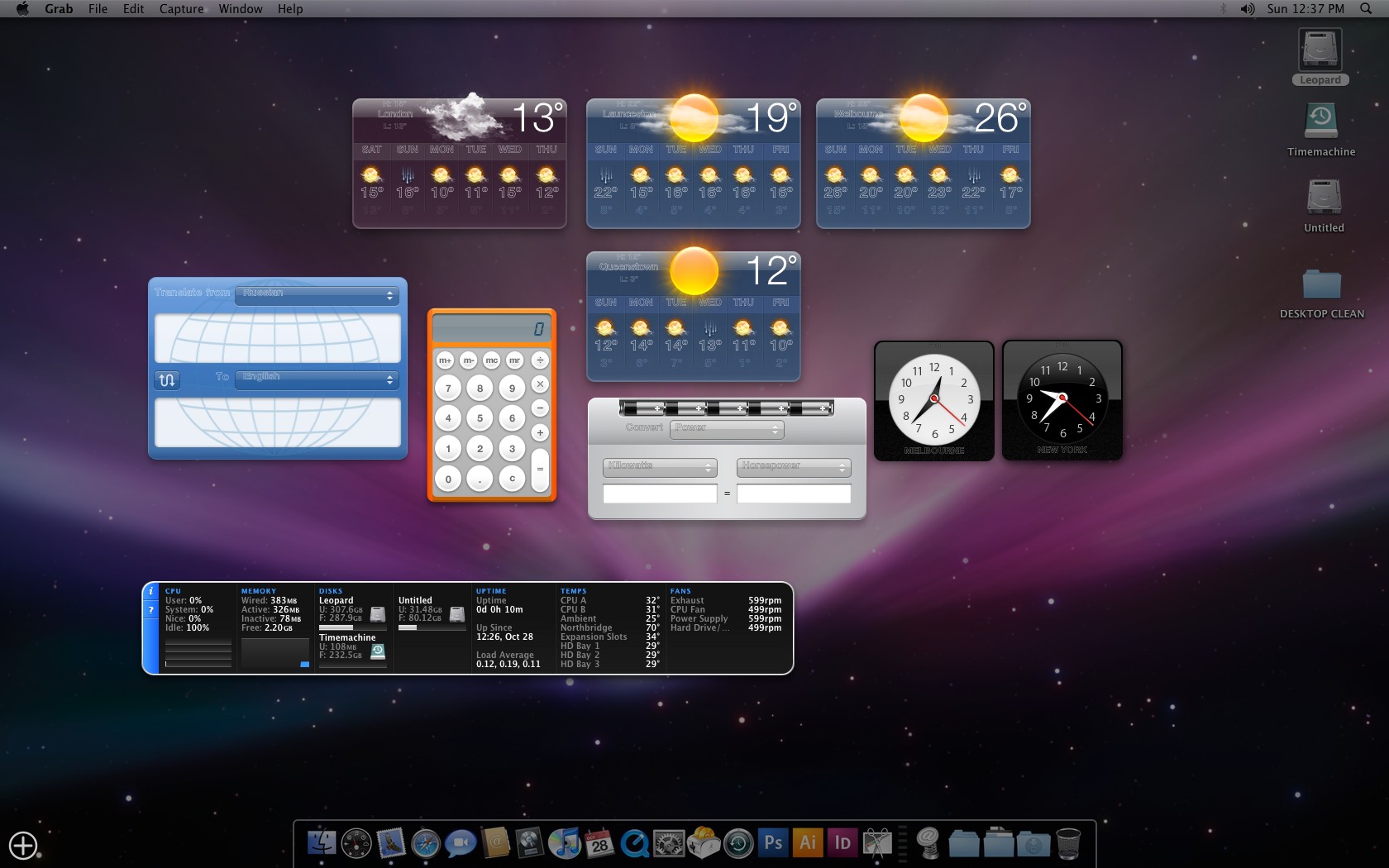Expand the 'Translate from' Russian dropdown

(317, 295)
